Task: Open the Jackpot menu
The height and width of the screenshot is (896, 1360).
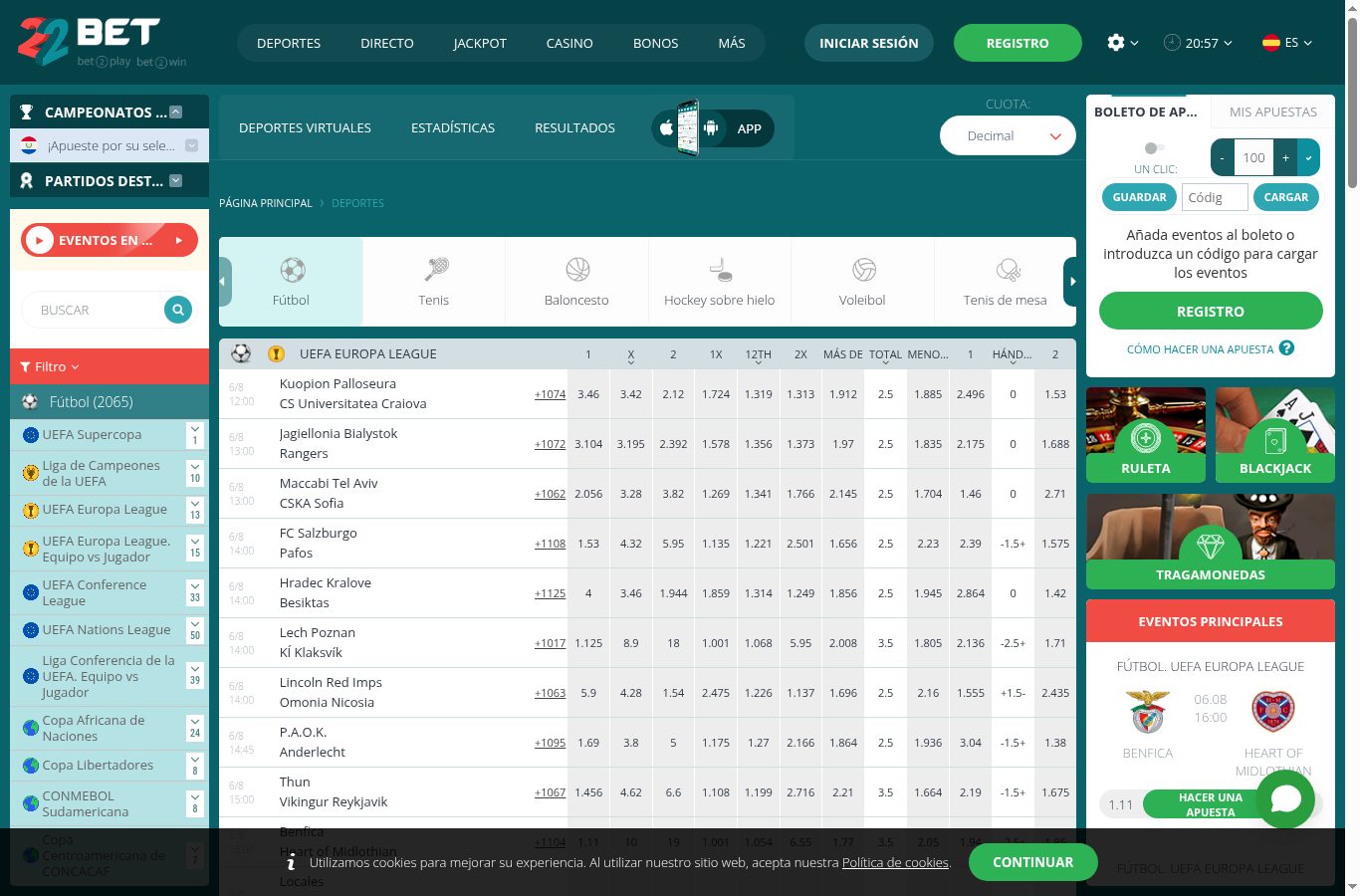Action: [480, 43]
